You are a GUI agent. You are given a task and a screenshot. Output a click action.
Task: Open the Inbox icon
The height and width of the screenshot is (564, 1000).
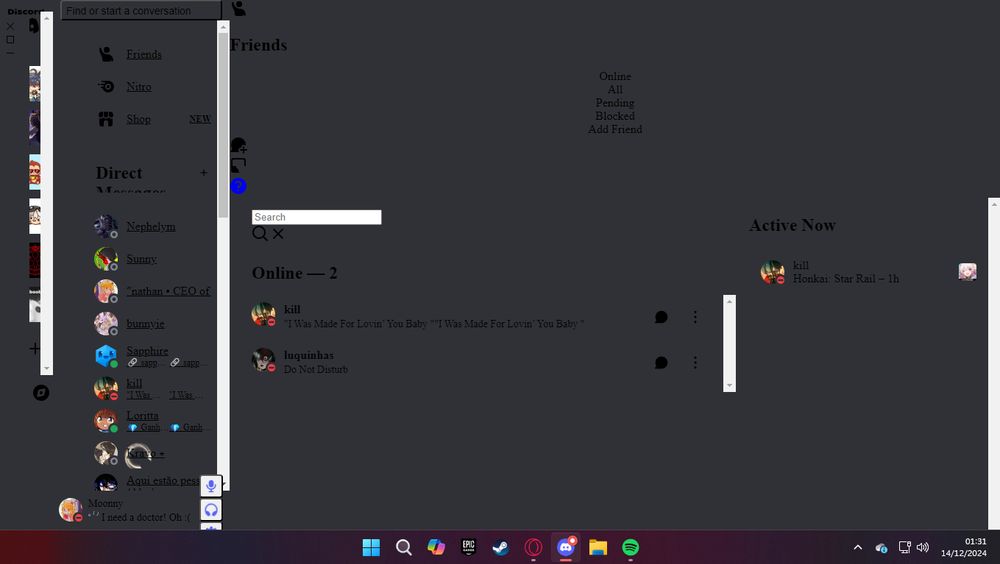[239, 166]
